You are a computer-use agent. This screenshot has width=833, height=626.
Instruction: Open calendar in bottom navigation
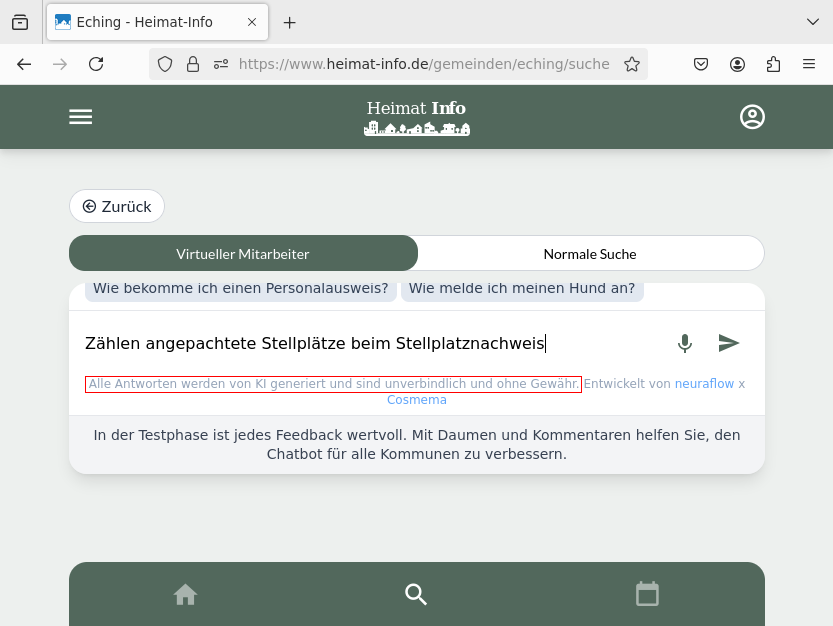click(x=647, y=595)
